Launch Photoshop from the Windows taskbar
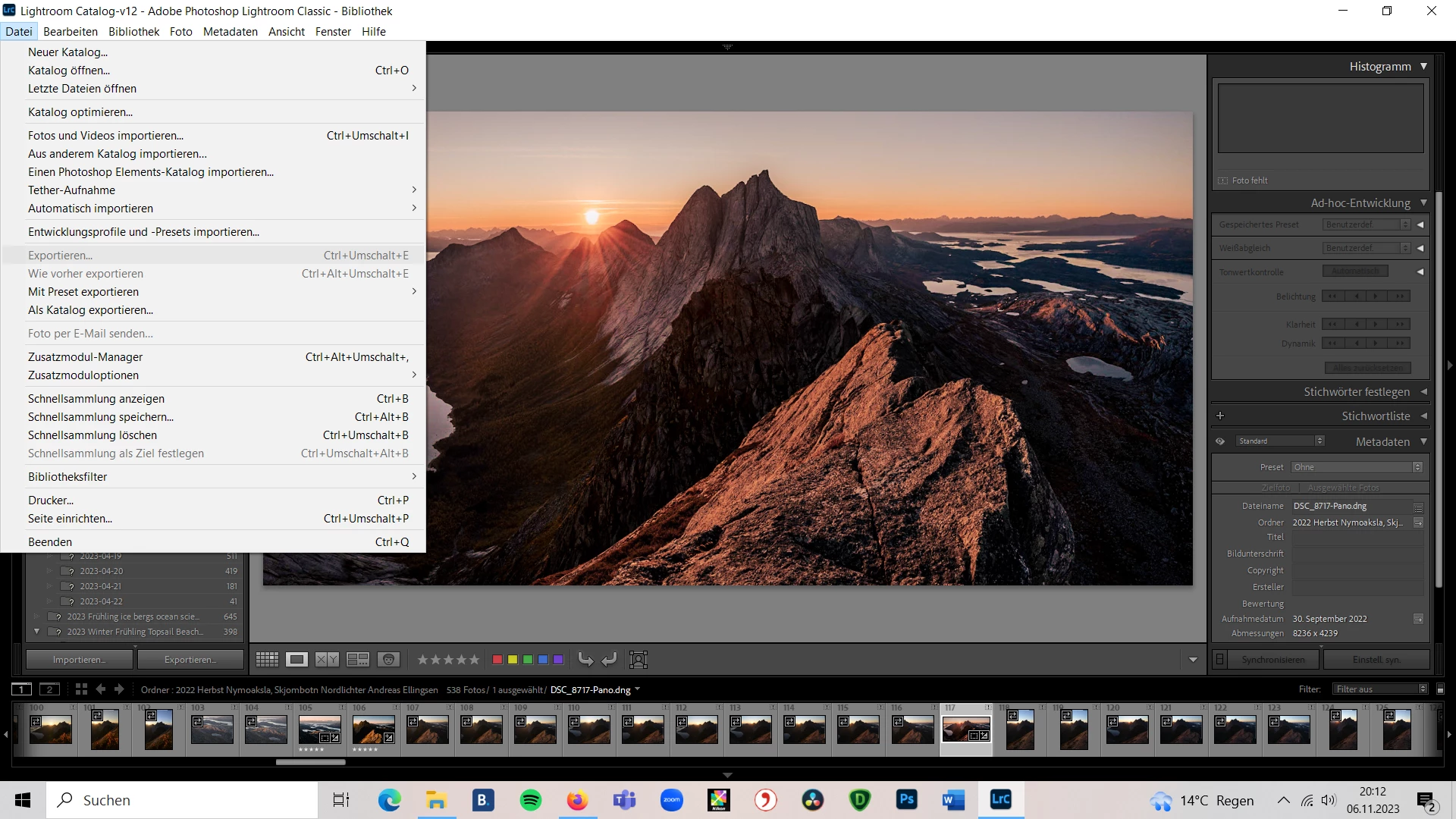This screenshot has height=819, width=1456. [906, 800]
